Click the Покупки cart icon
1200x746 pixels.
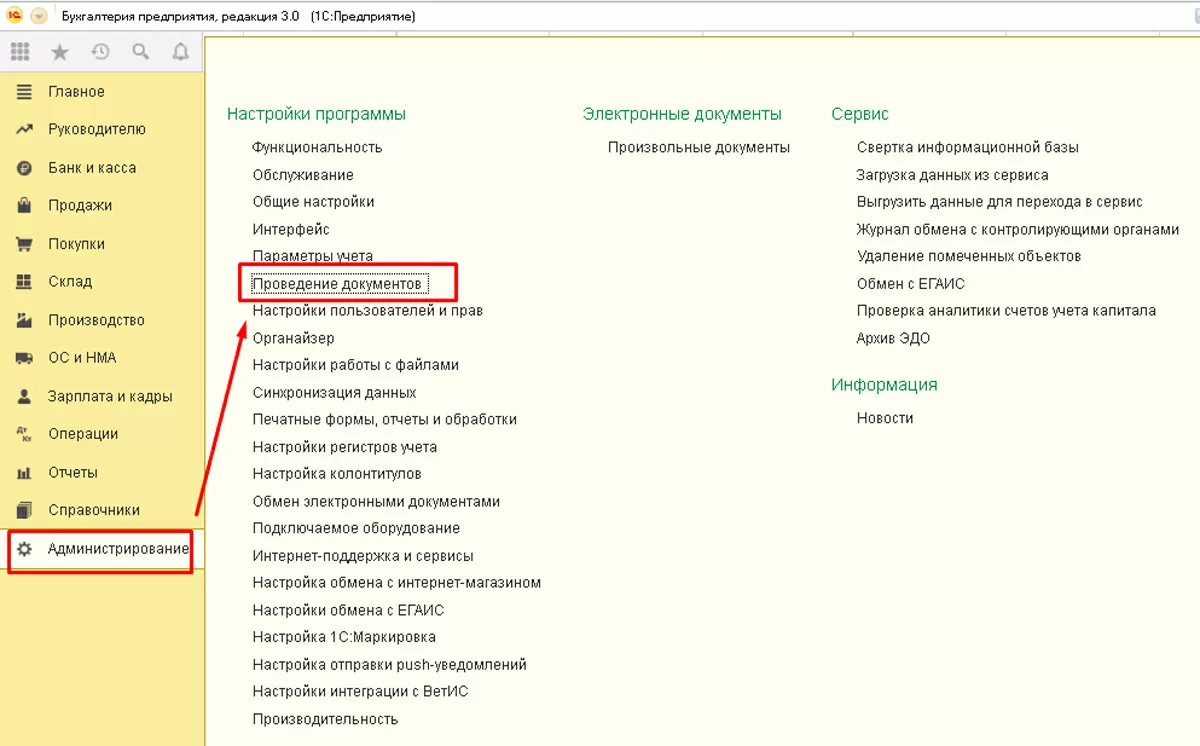pos(24,244)
